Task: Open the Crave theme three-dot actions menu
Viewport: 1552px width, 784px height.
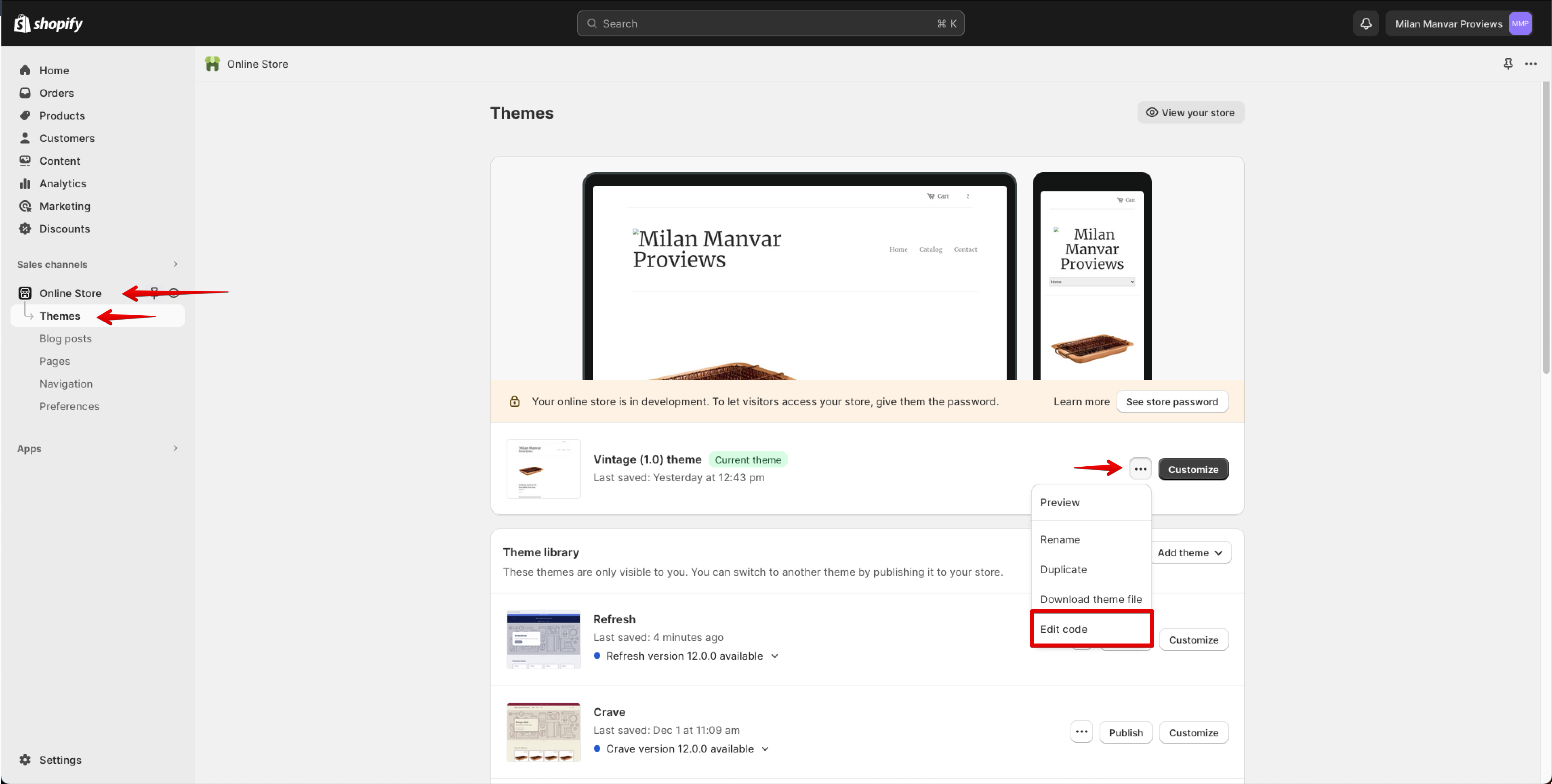Action: 1081,732
